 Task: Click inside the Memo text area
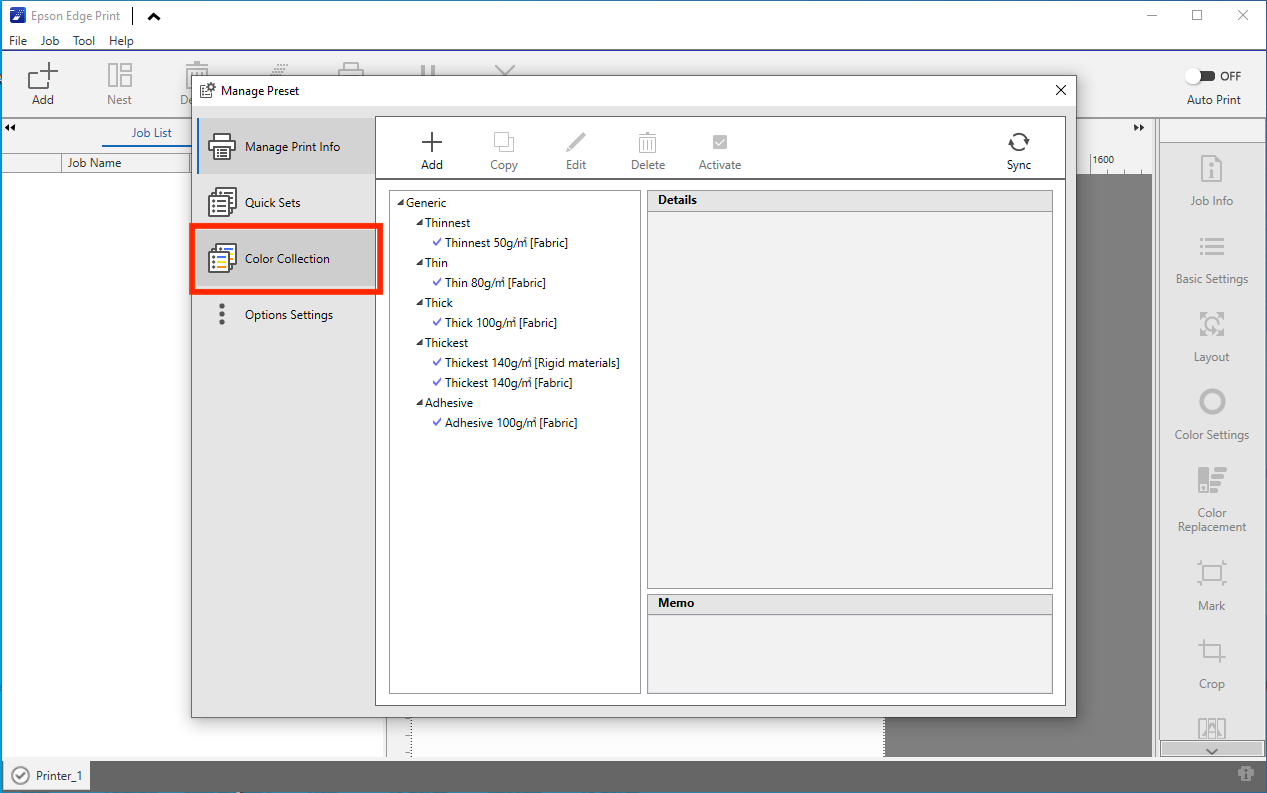850,653
